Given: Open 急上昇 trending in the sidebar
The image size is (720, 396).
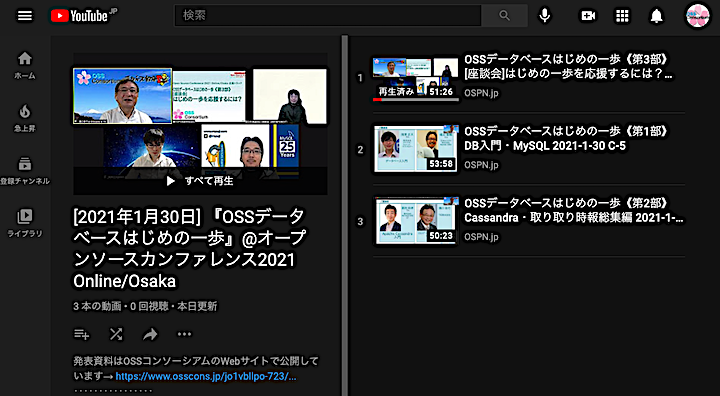Looking at the screenshot, I should click(x=25, y=118).
